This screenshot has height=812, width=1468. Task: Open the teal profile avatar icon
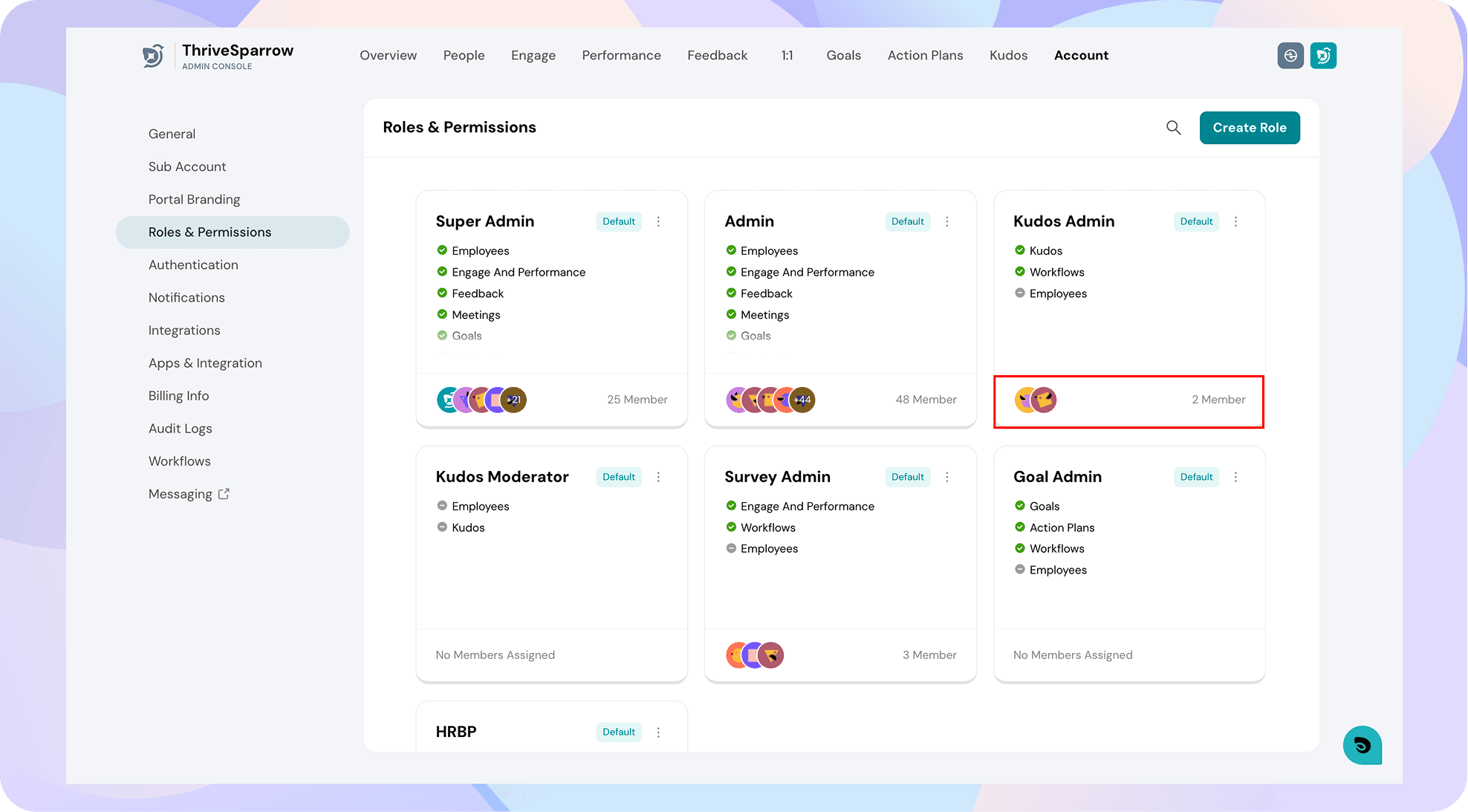point(1323,56)
